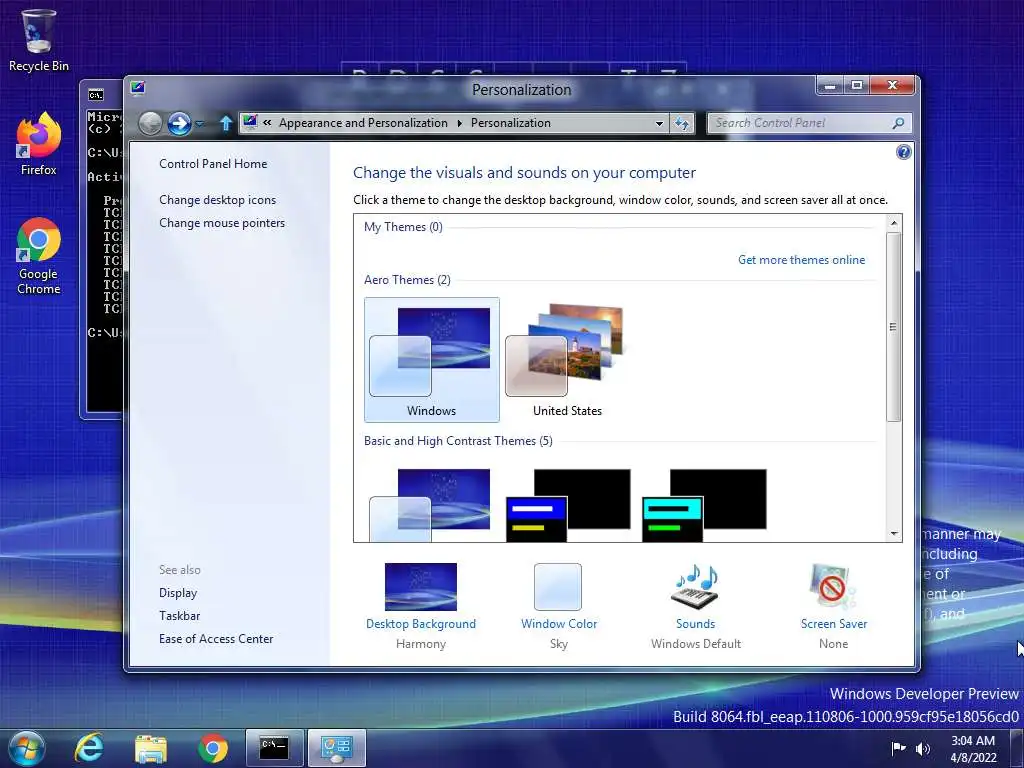Click the breadcrumb double chevron
The height and width of the screenshot is (768, 1024).
267,123
